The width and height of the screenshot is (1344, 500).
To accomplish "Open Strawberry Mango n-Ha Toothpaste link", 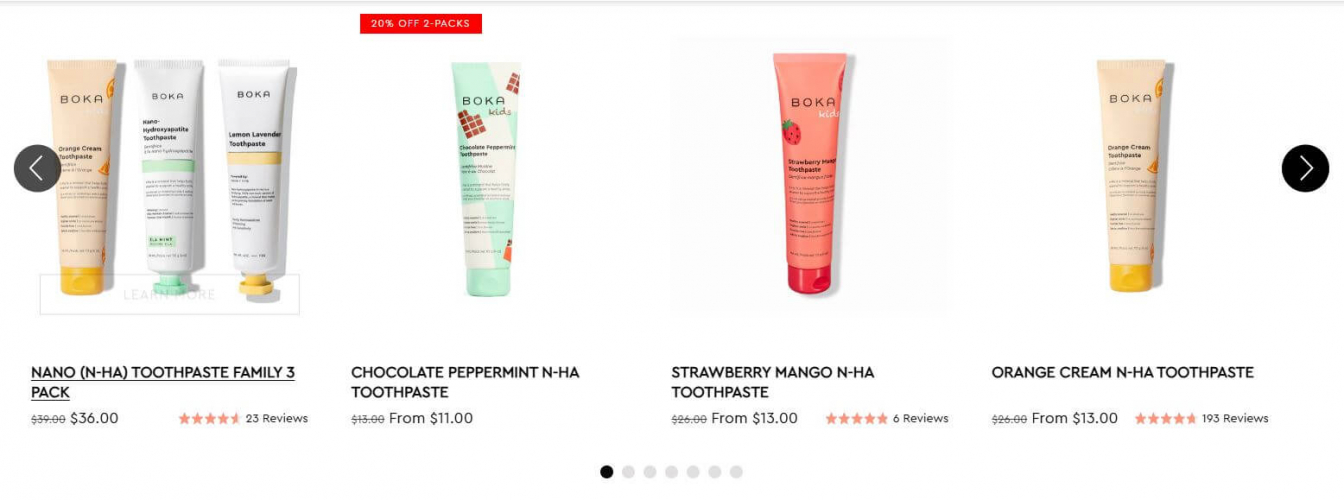I will pyautogui.click(x=772, y=382).
